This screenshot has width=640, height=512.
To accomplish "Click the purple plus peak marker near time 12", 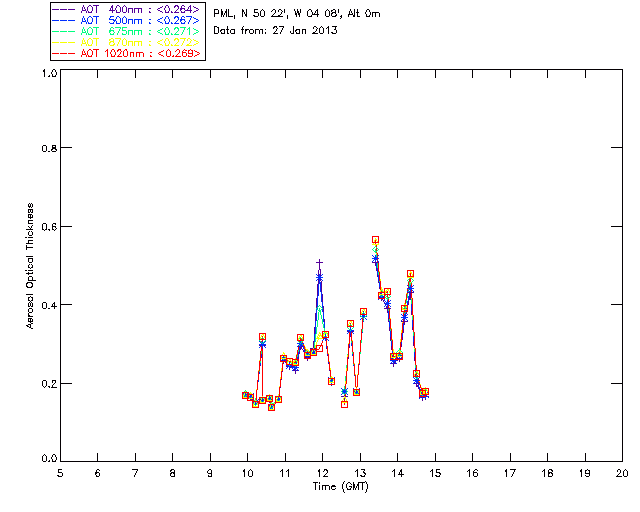I will tap(320, 263).
